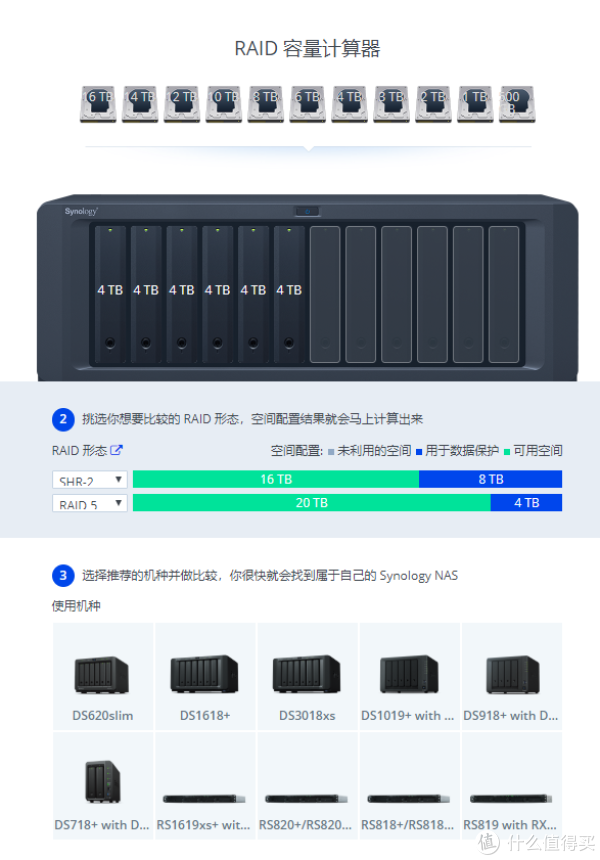600x860 pixels.
Task: Choose the 8 TB hard drive
Action: pos(265,104)
